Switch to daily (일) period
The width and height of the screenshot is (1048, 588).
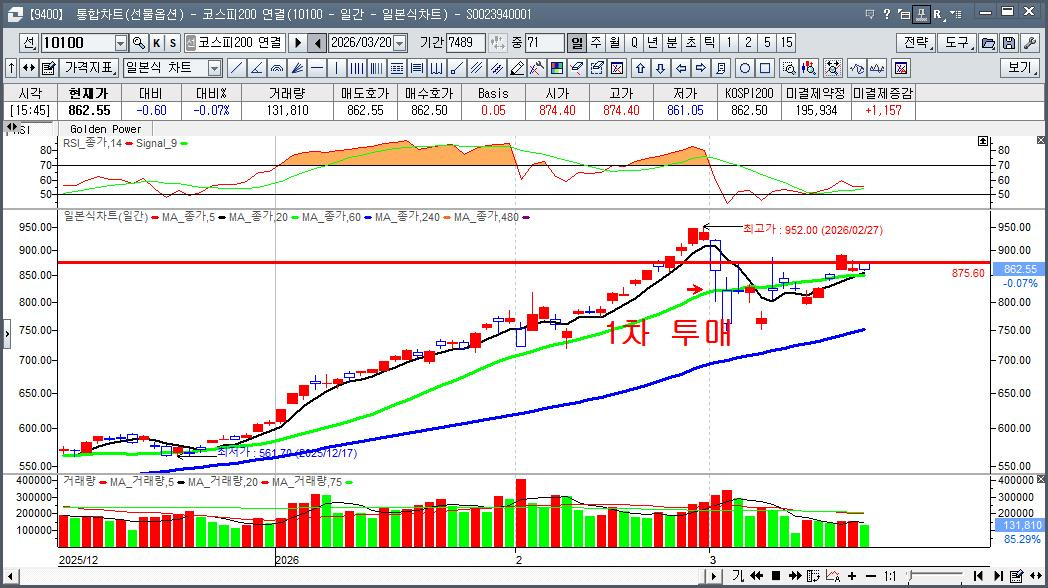click(577, 43)
